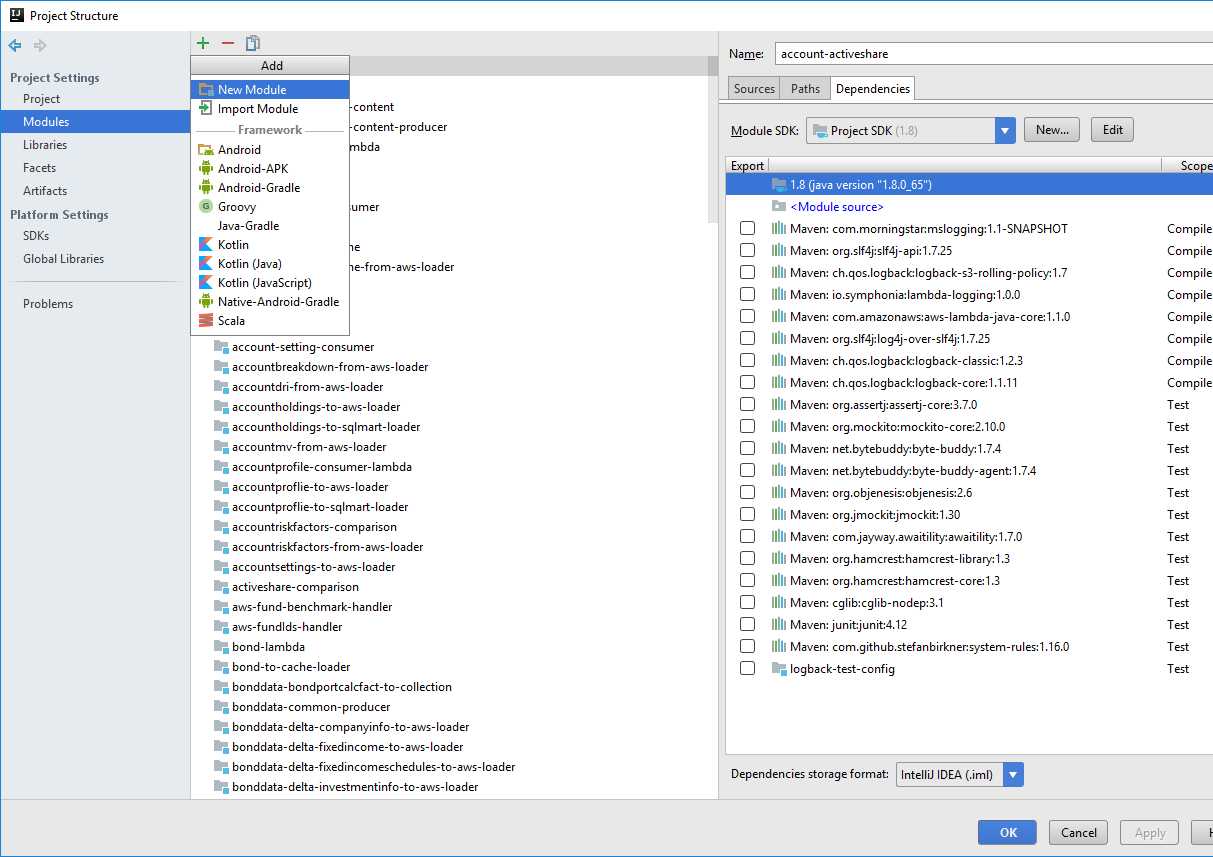Select the accountmv-from-aws-loader module

coord(309,447)
